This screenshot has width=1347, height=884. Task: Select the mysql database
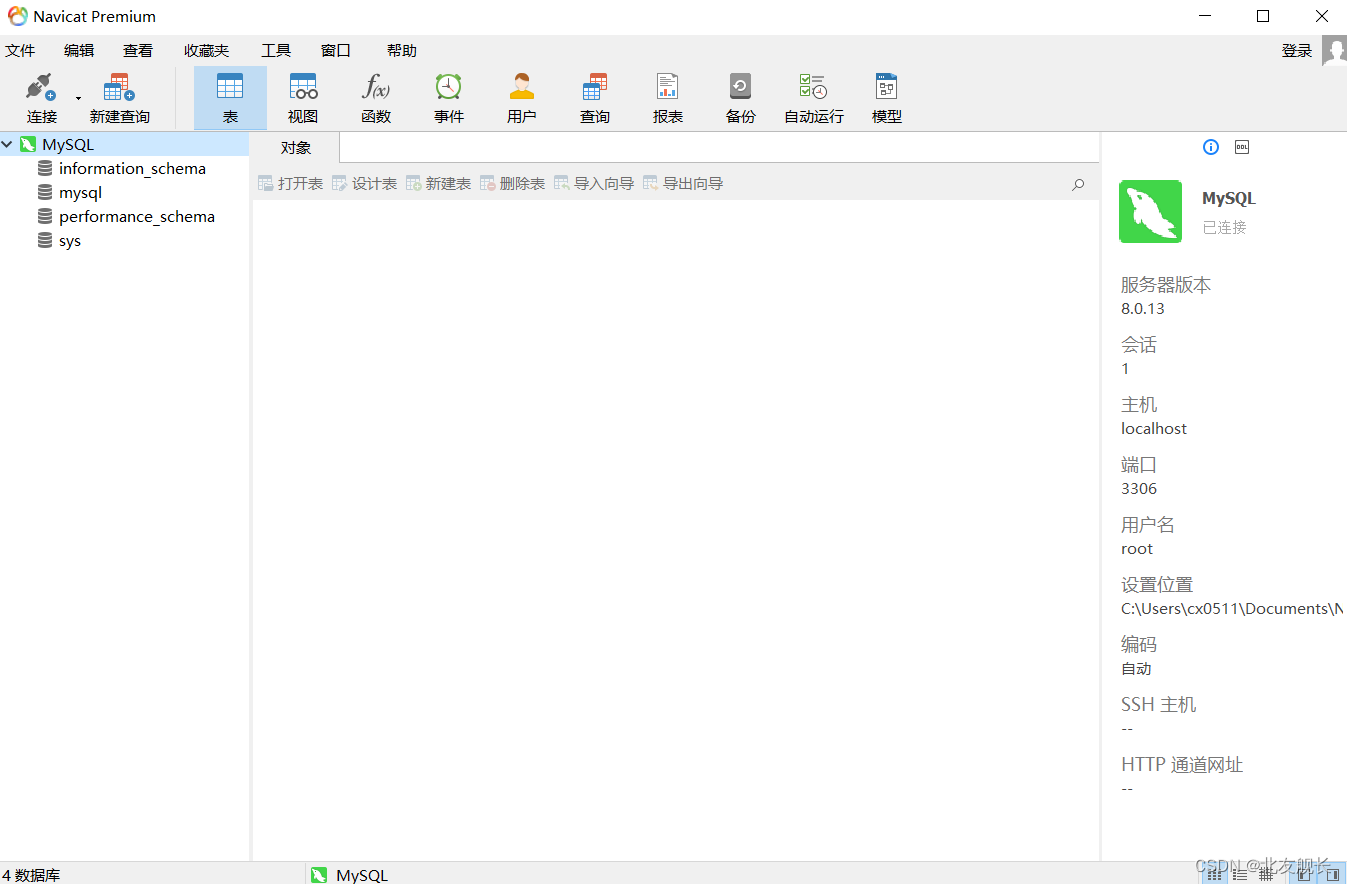(x=80, y=193)
